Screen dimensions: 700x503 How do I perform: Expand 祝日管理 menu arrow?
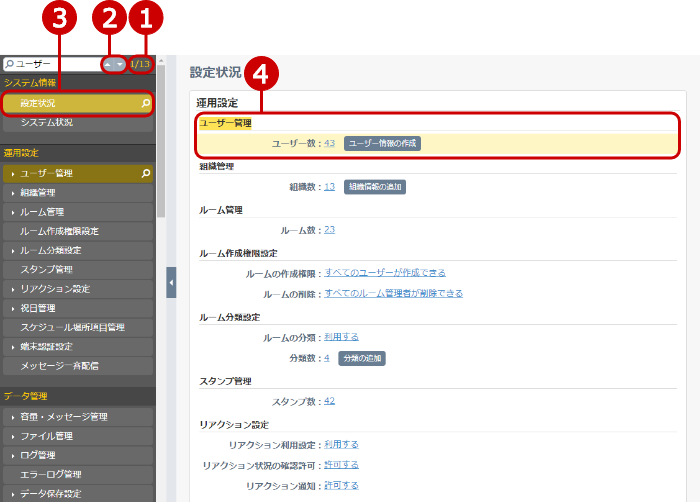tap(13, 308)
